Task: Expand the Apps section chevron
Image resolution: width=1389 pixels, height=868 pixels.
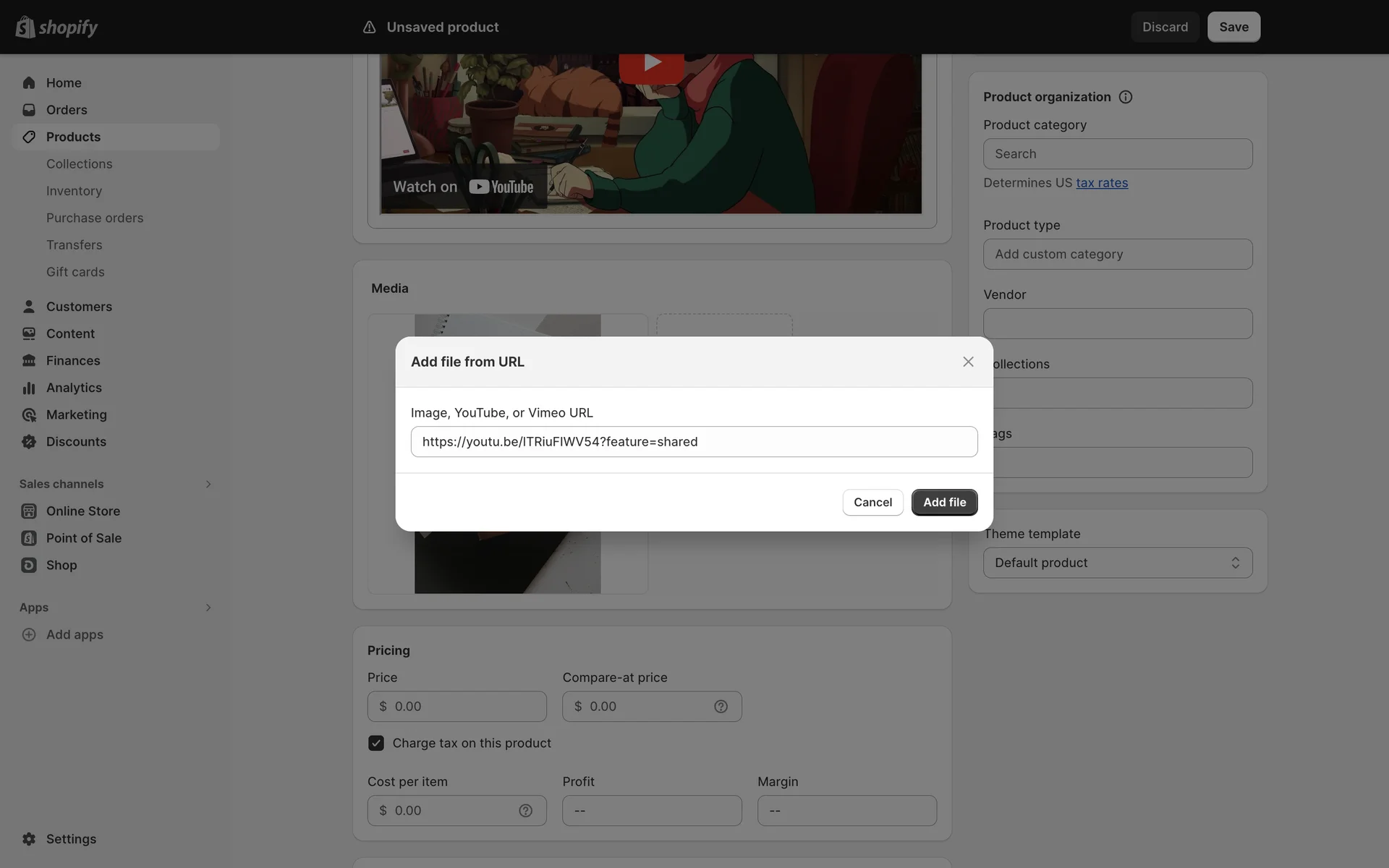Action: [208, 608]
